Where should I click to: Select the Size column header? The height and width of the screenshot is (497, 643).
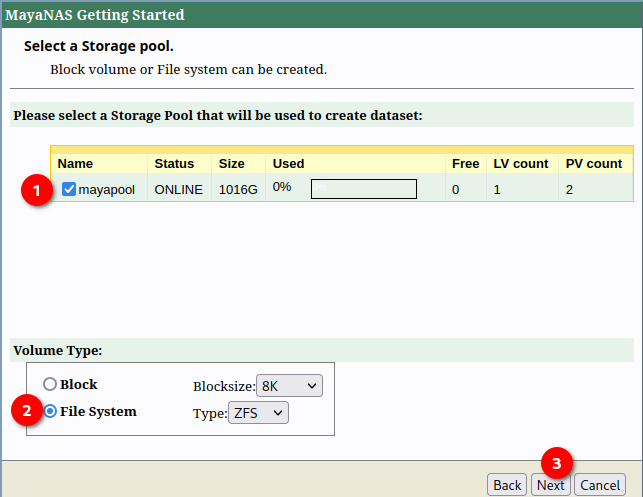click(231, 163)
